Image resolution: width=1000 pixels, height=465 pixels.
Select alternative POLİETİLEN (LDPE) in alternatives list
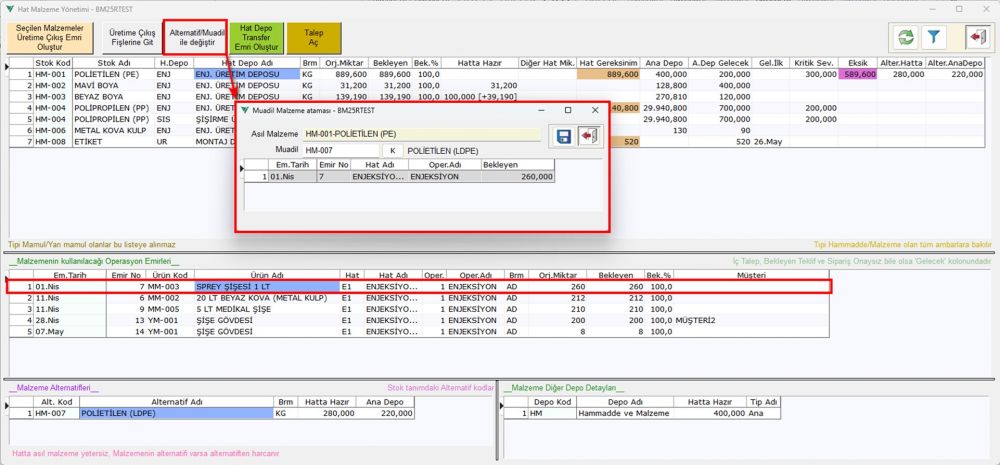tap(175, 412)
